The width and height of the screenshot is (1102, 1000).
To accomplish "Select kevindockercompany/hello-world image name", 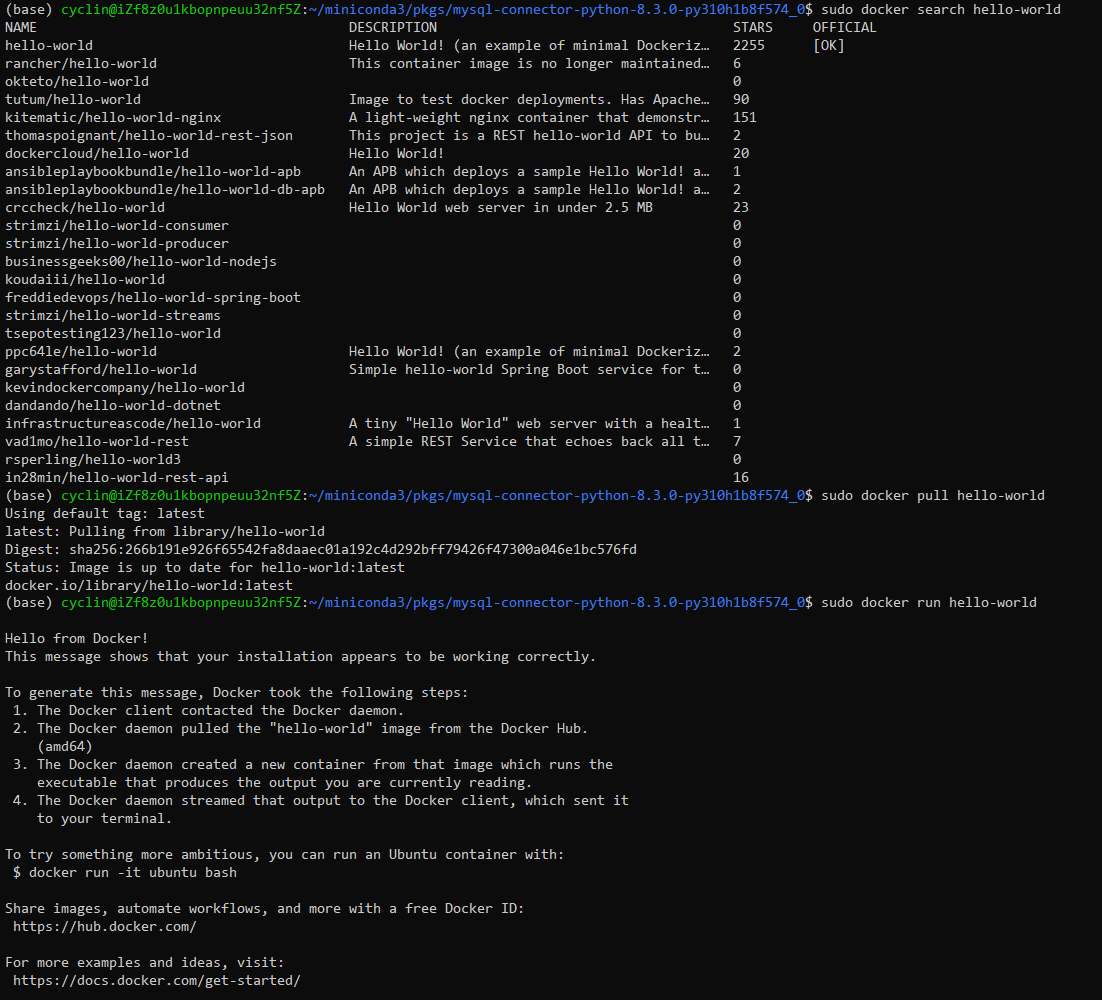I will click(125, 387).
